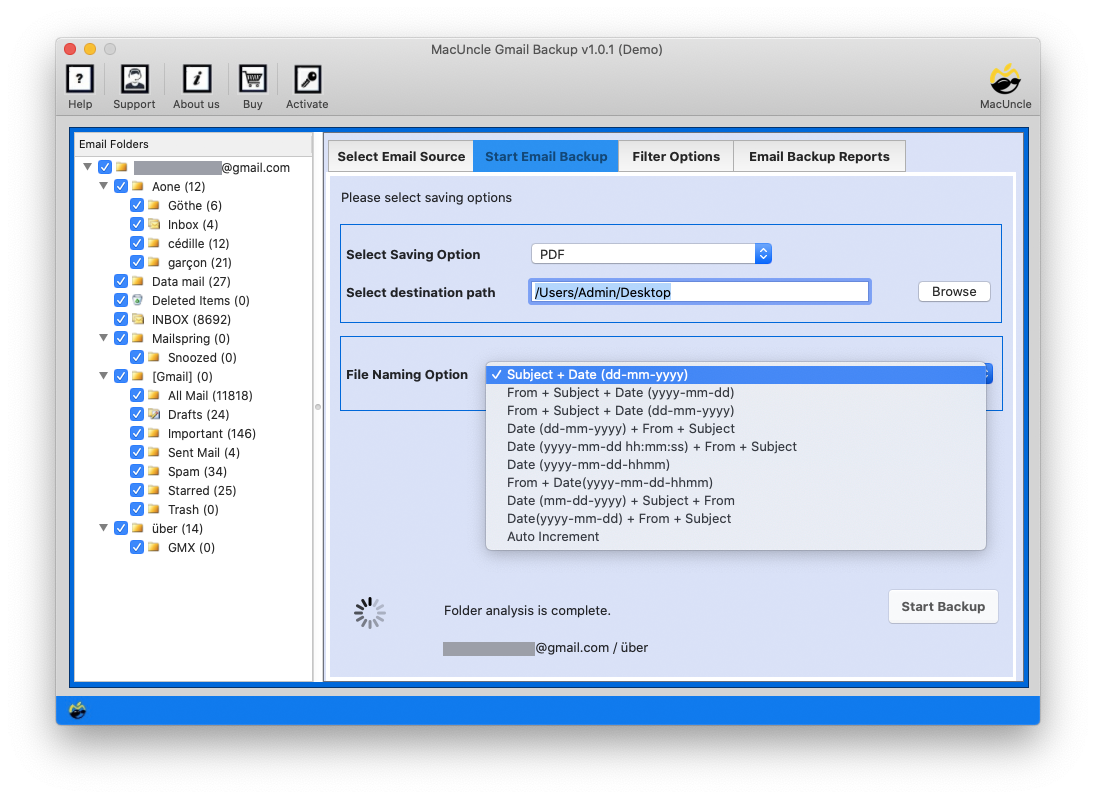Uncheck the Data mail (27) checkbox

click(121, 281)
